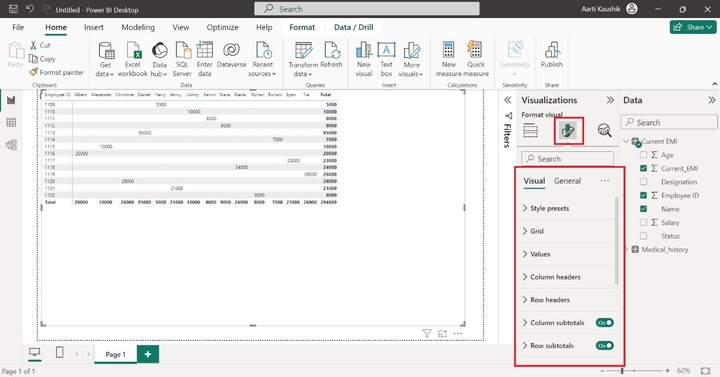The height and width of the screenshot is (377, 720).
Task: Select the General formatting tab
Action: (567, 181)
